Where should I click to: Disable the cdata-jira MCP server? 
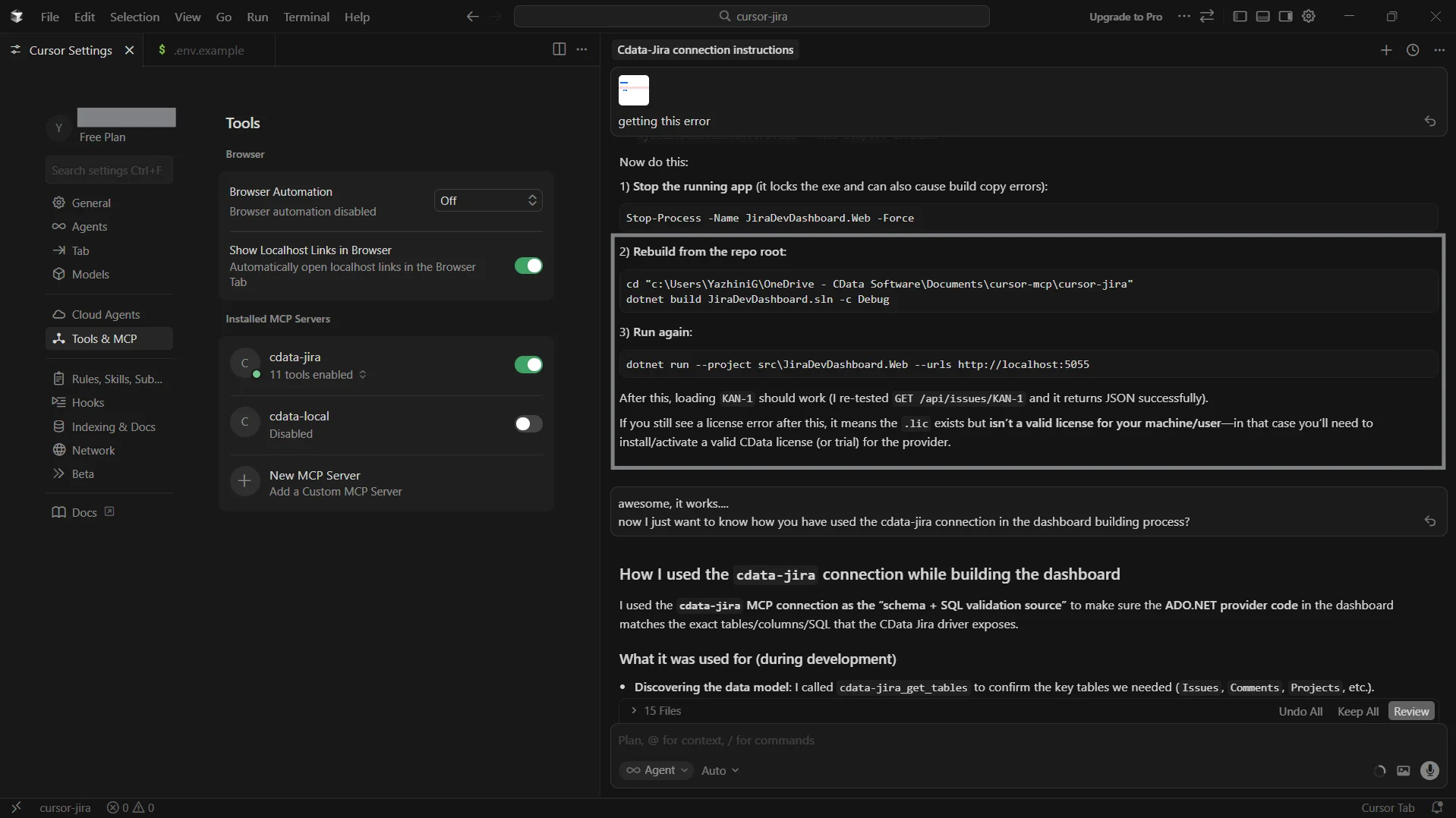click(x=528, y=365)
